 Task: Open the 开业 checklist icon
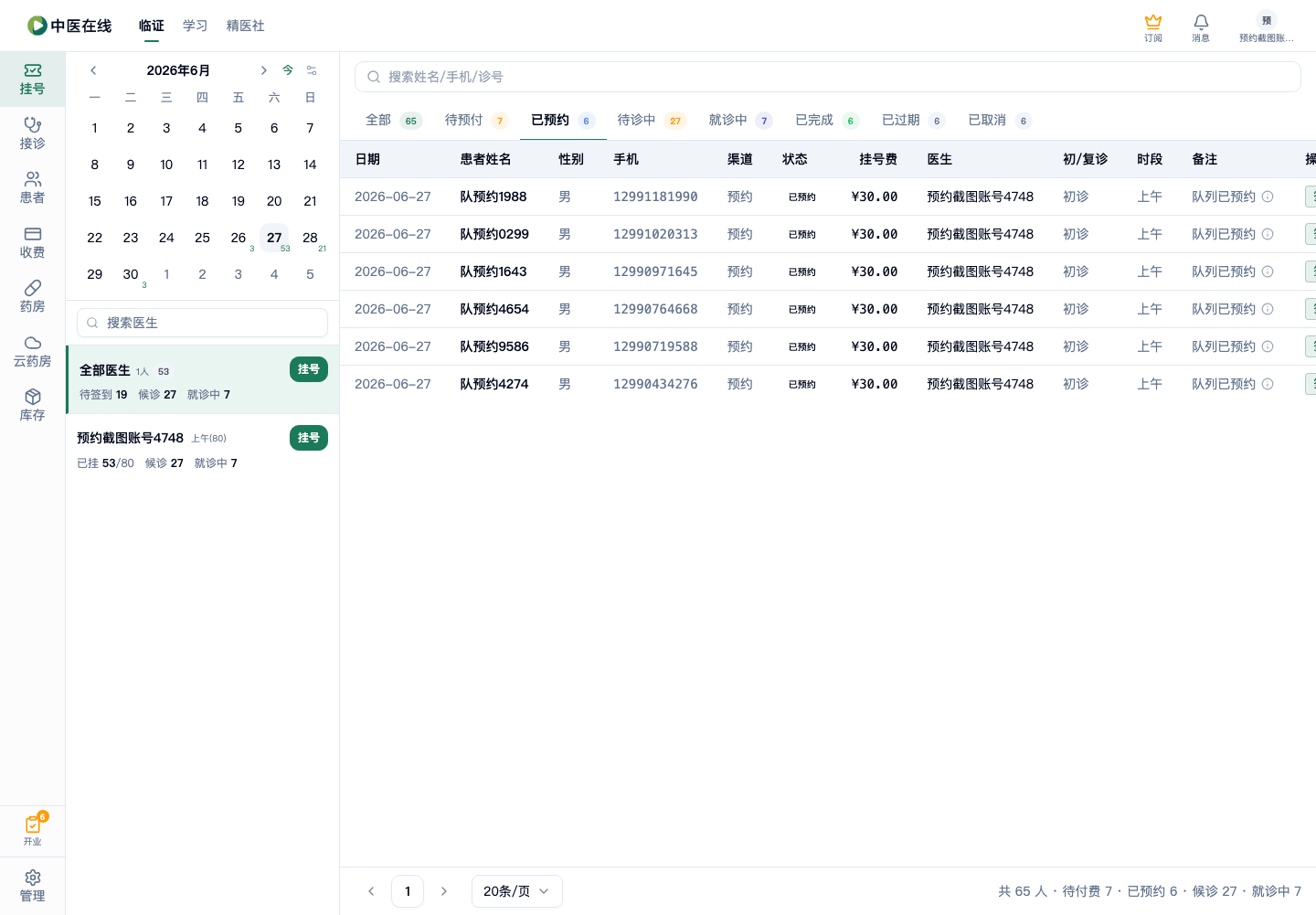[32, 830]
